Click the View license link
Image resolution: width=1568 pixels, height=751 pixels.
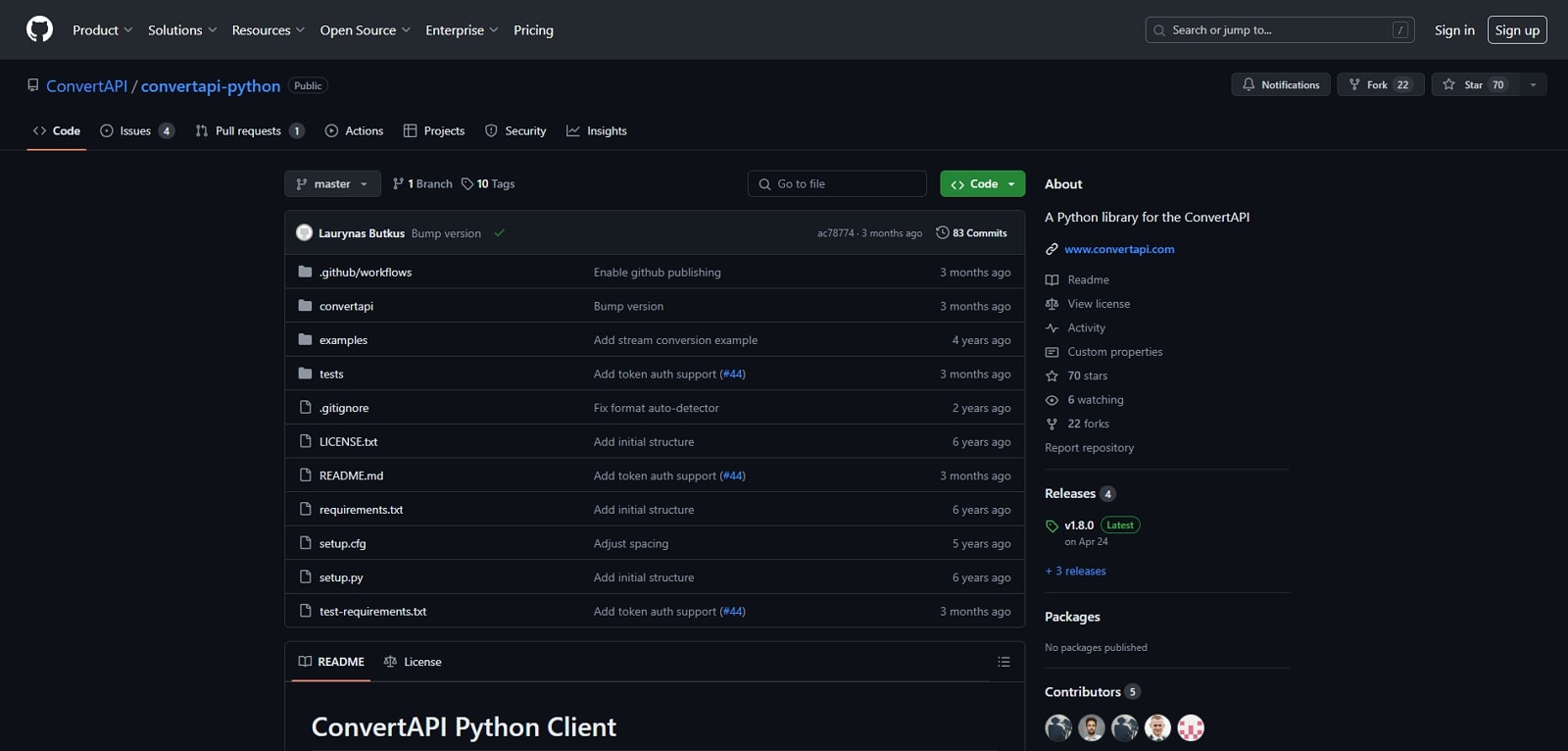pyautogui.click(x=1099, y=304)
